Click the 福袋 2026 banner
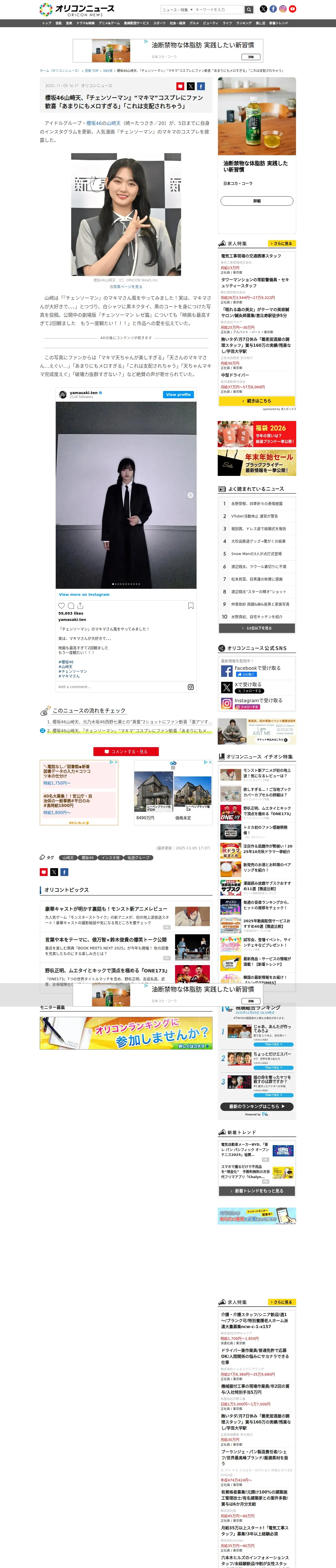Screen dimensions: 336x1568 click(x=257, y=434)
